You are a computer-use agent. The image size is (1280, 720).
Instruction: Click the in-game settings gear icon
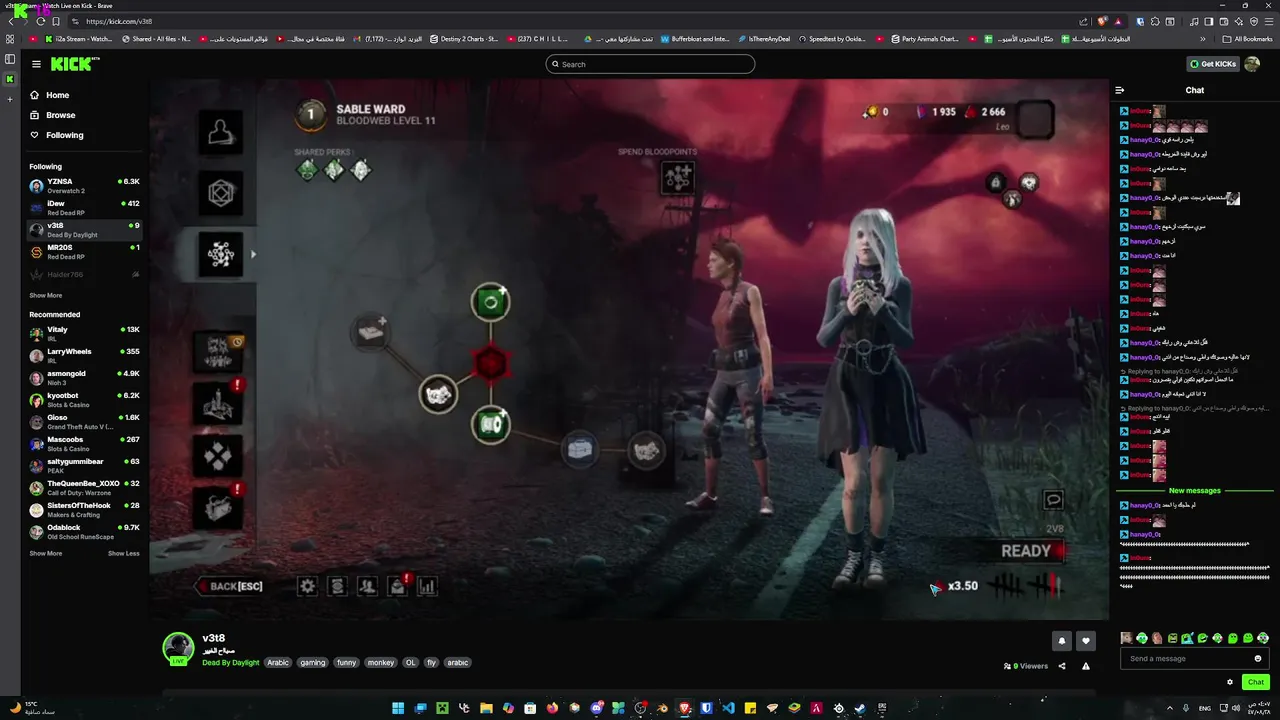coord(308,586)
